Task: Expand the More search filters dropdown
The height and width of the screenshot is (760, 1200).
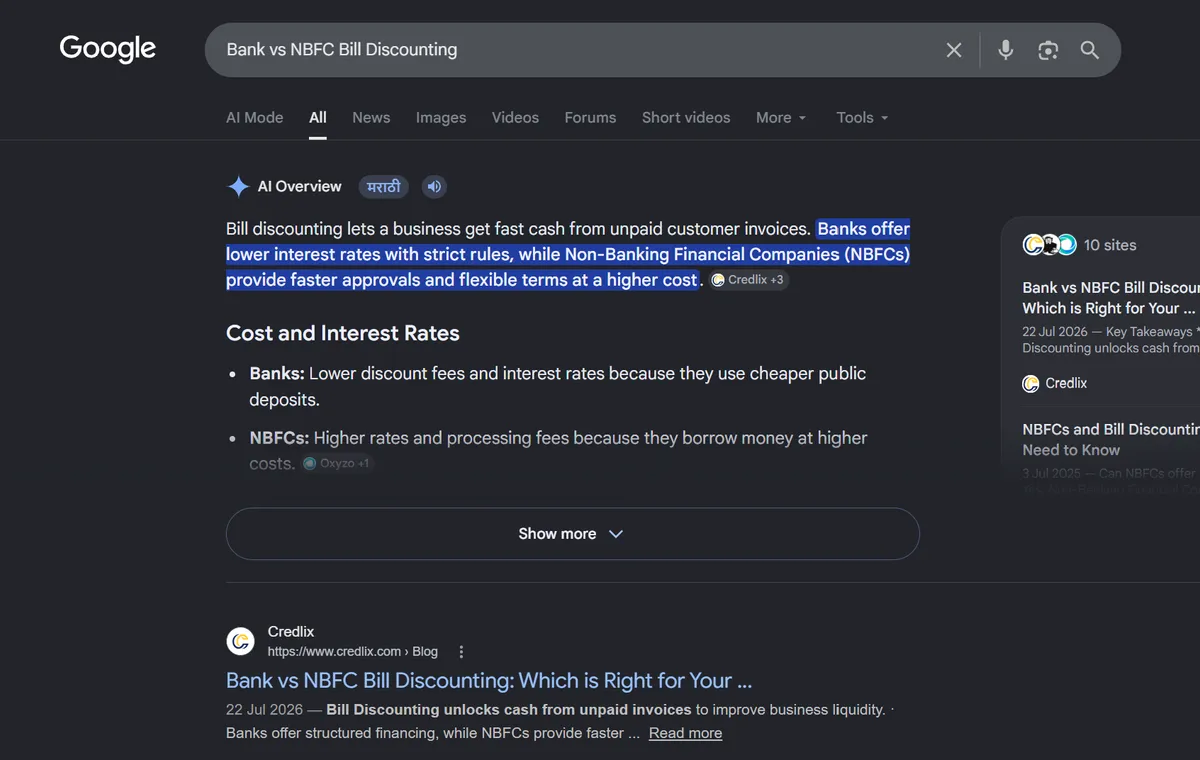Action: 781,117
